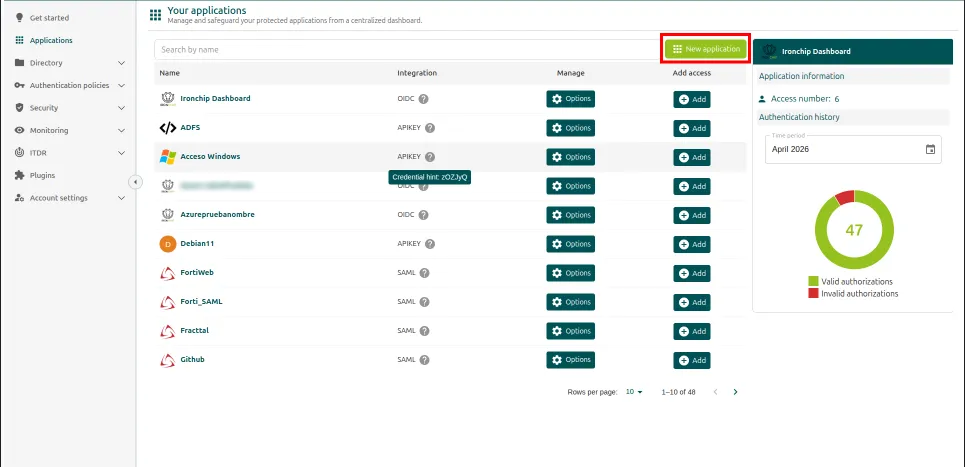
Task: Open the calendar icon in Time period field
Action: click(931, 150)
